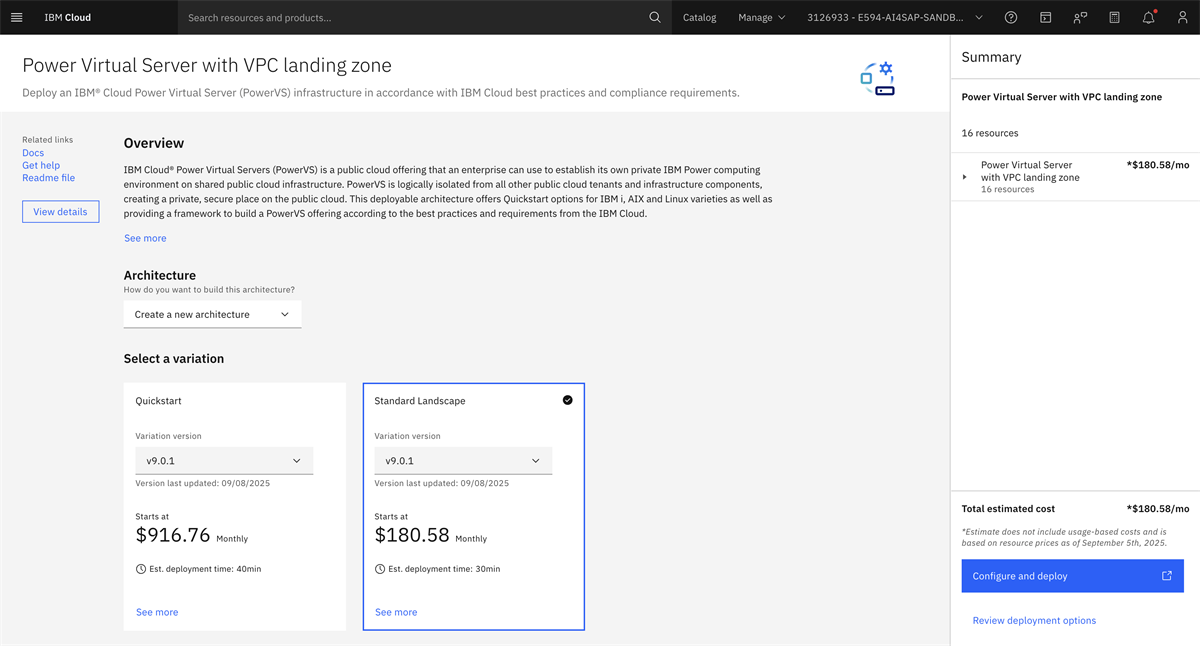Select the Quickstart variation card
Image resolution: width=1200 pixels, height=646 pixels.
(234, 401)
